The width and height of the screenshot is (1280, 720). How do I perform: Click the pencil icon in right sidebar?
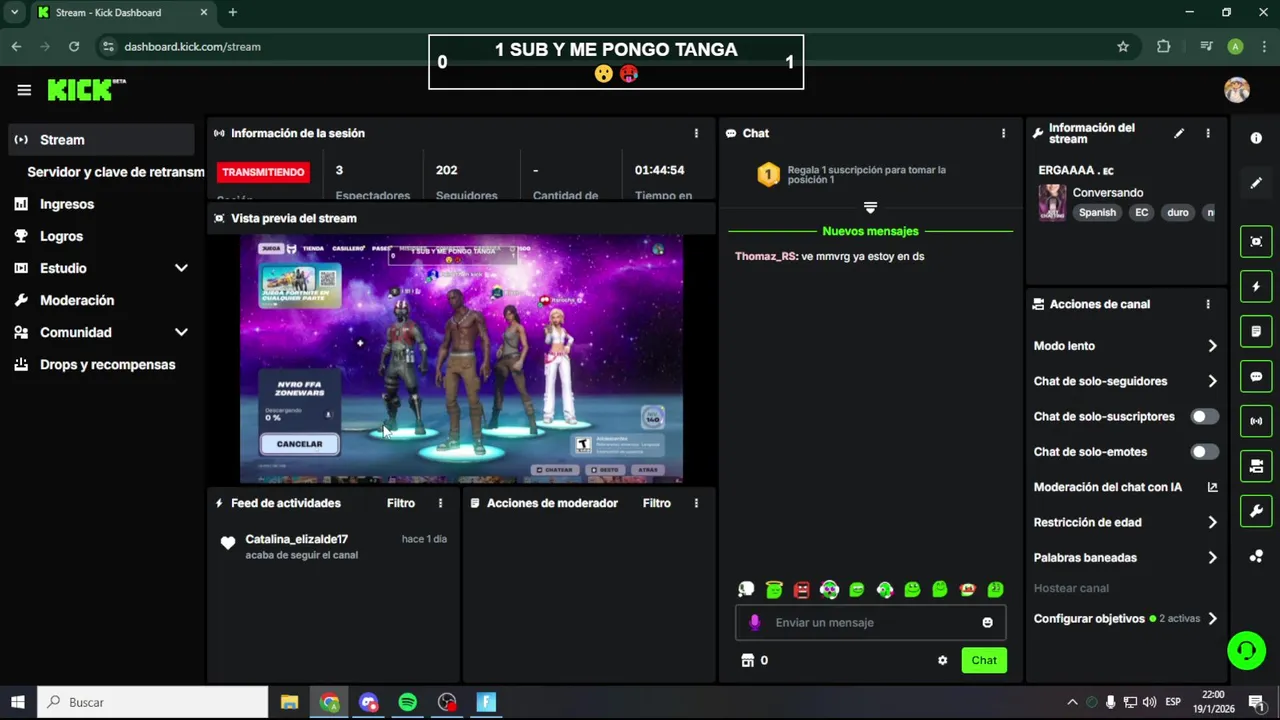(x=1256, y=183)
